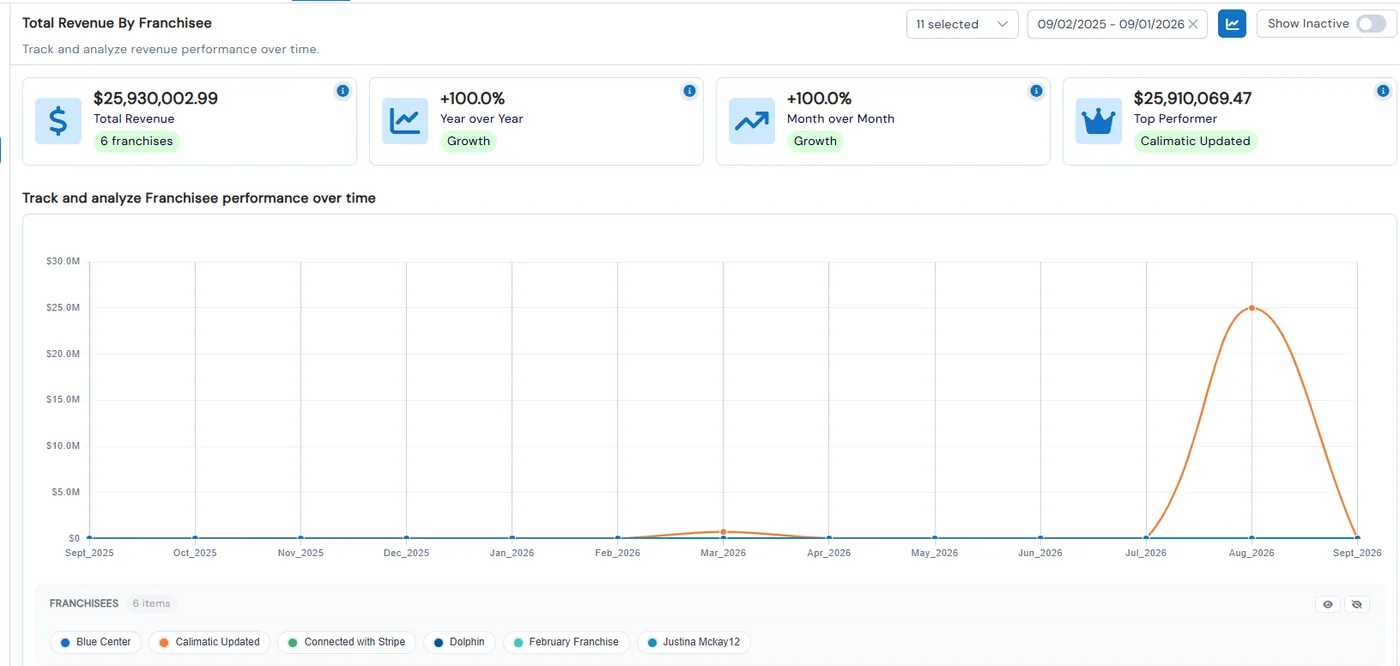Click the 6 franchises badge
Screen dimensions: 1400x666
[137, 141]
